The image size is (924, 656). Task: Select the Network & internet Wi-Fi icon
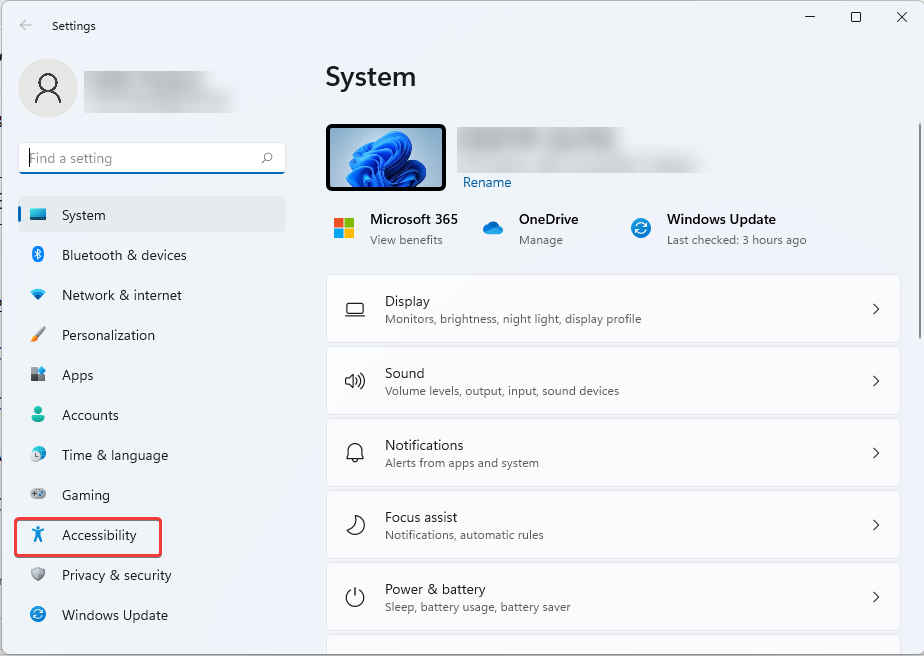tap(38, 295)
